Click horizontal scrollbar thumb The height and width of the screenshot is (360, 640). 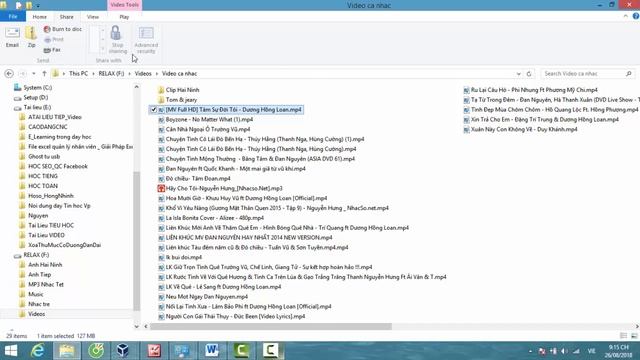pos(271,326)
